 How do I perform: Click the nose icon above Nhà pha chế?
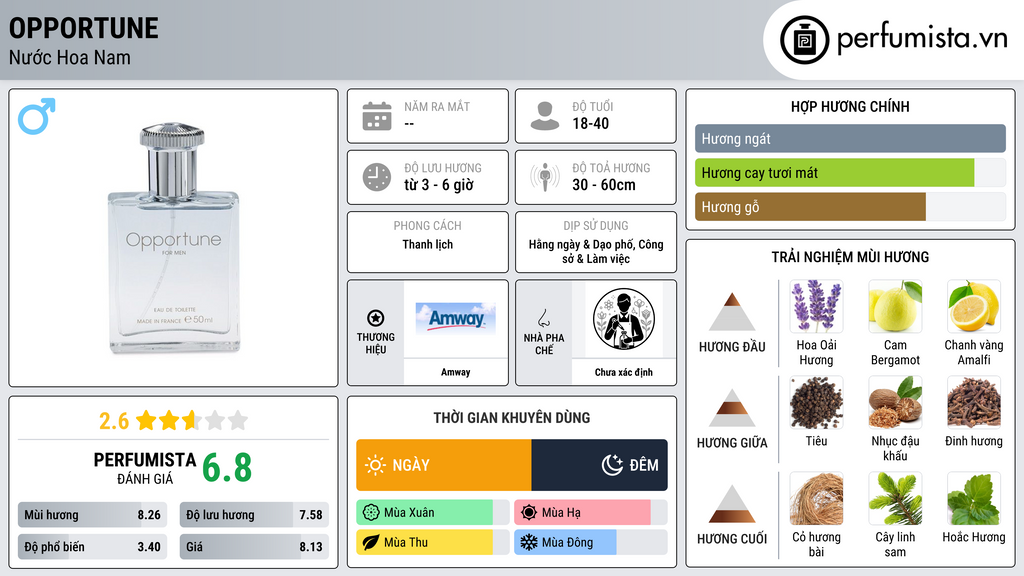pos(543,318)
